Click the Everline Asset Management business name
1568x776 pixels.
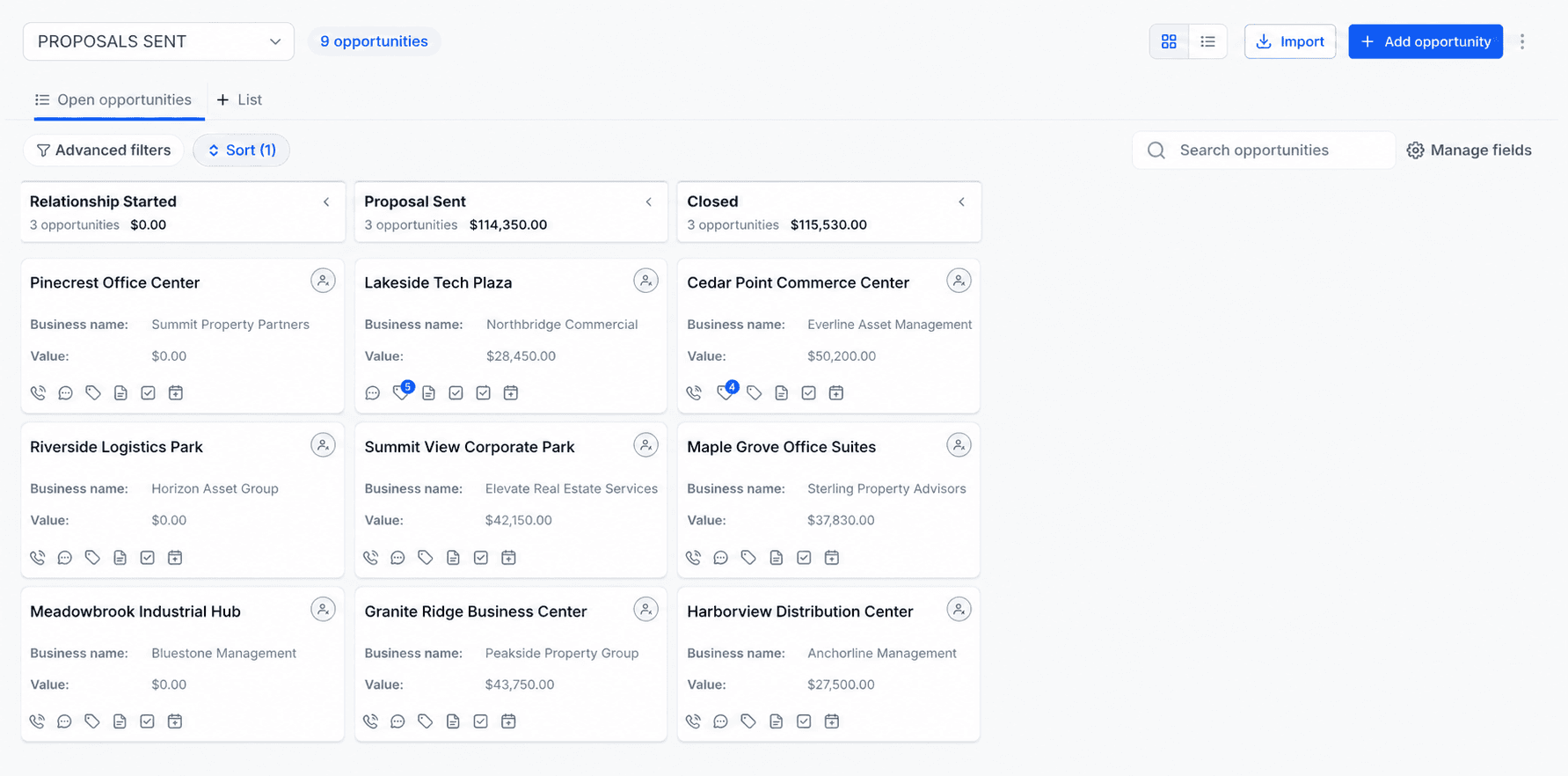(x=889, y=325)
